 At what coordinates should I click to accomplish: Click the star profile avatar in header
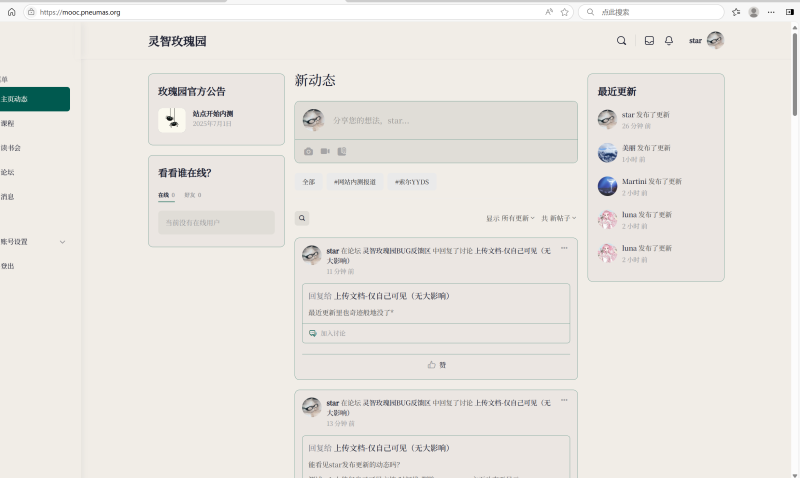click(715, 40)
